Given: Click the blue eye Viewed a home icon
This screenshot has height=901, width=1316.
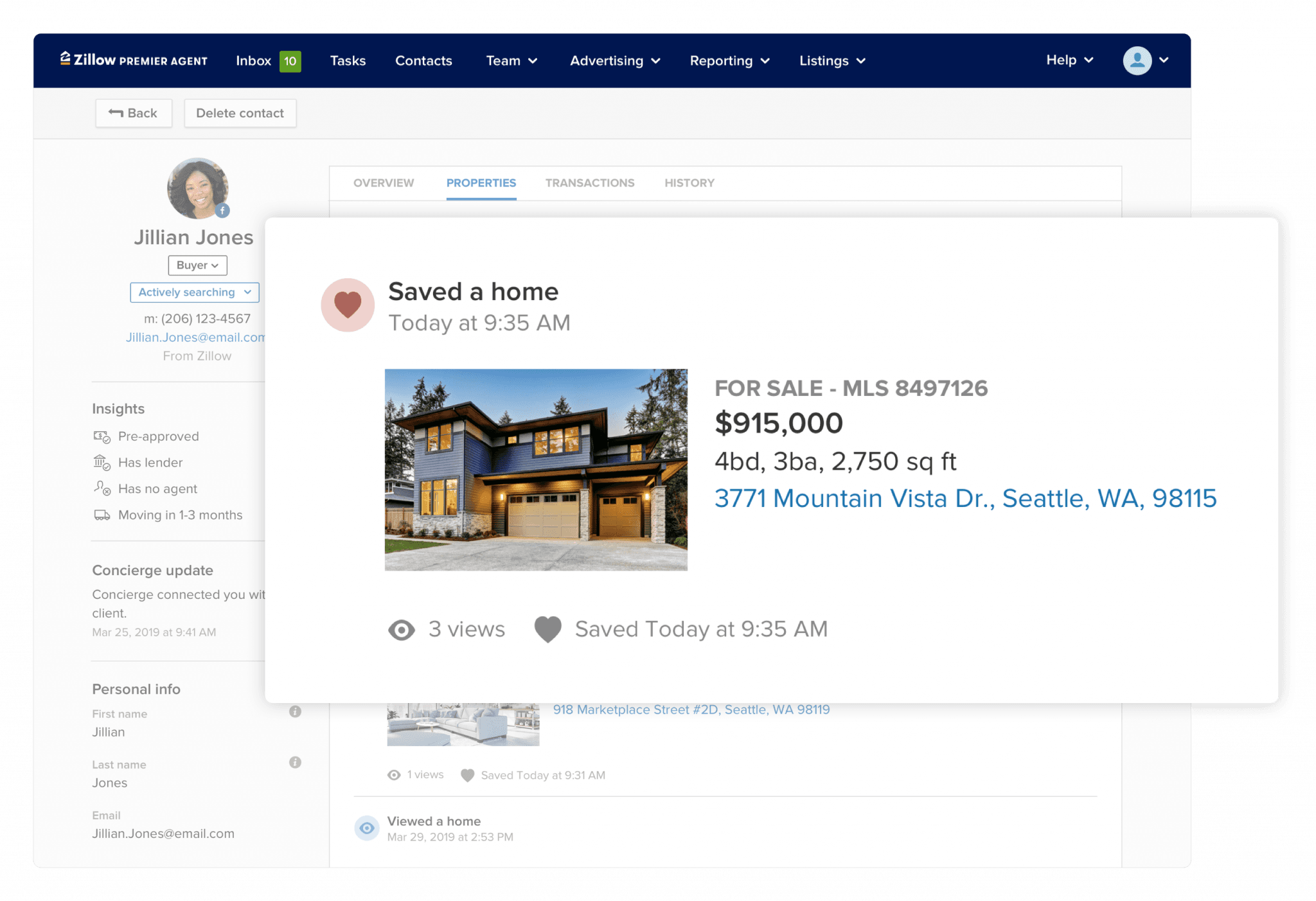Looking at the screenshot, I should pos(367,828).
